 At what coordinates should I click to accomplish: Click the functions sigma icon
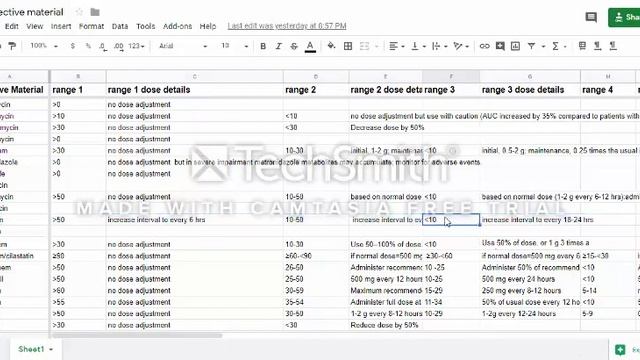555,46
